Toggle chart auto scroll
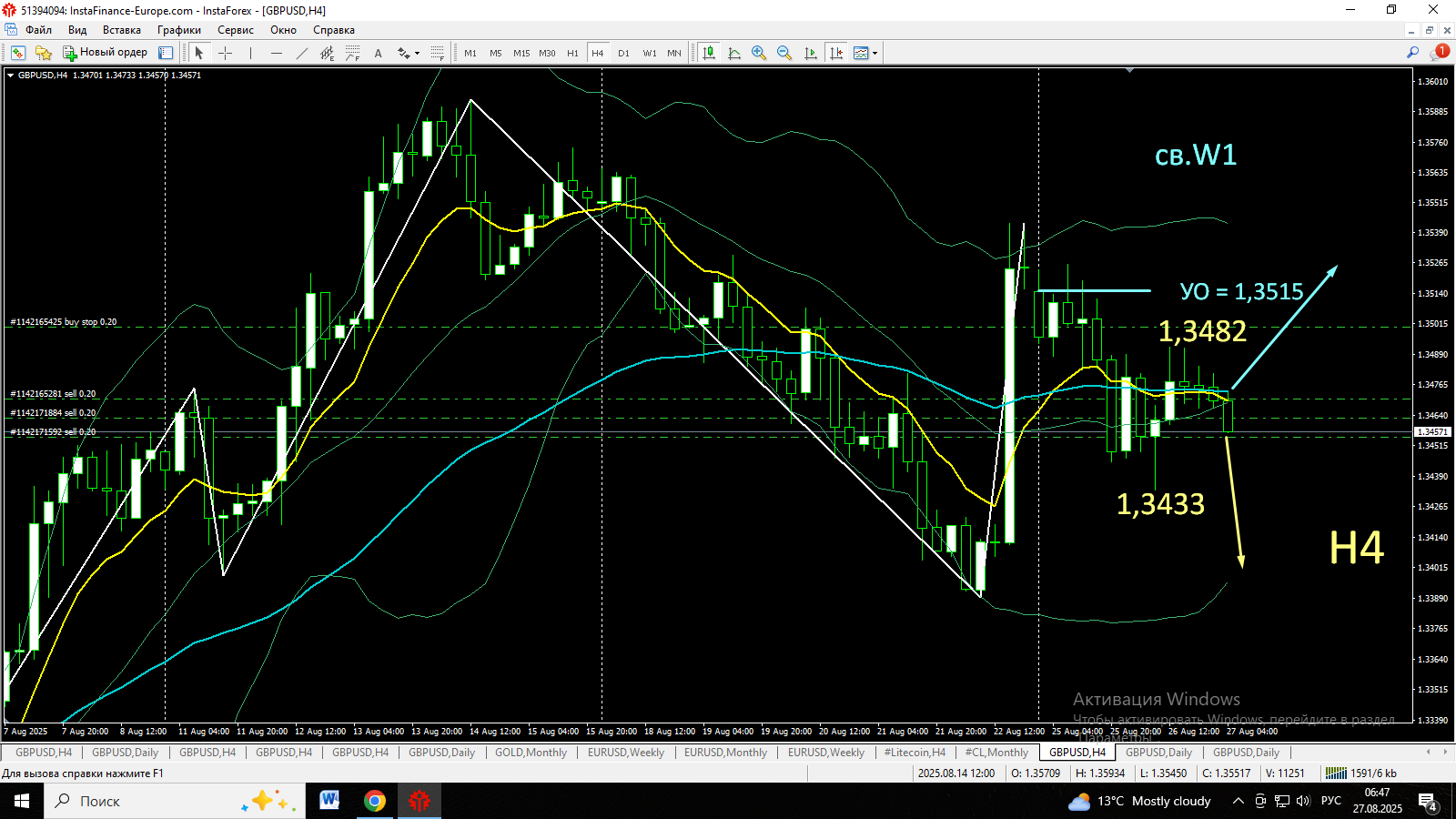The width and height of the screenshot is (1456, 819). click(810, 53)
